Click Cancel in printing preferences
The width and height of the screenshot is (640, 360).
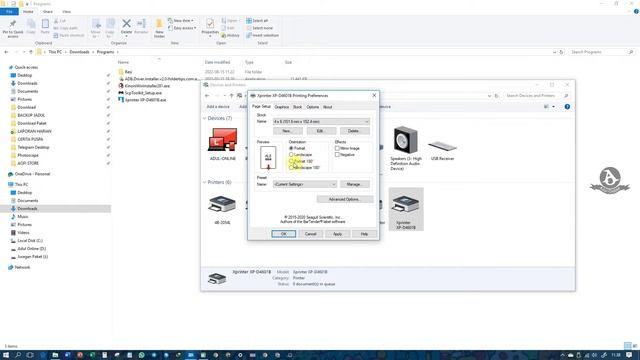311,234
